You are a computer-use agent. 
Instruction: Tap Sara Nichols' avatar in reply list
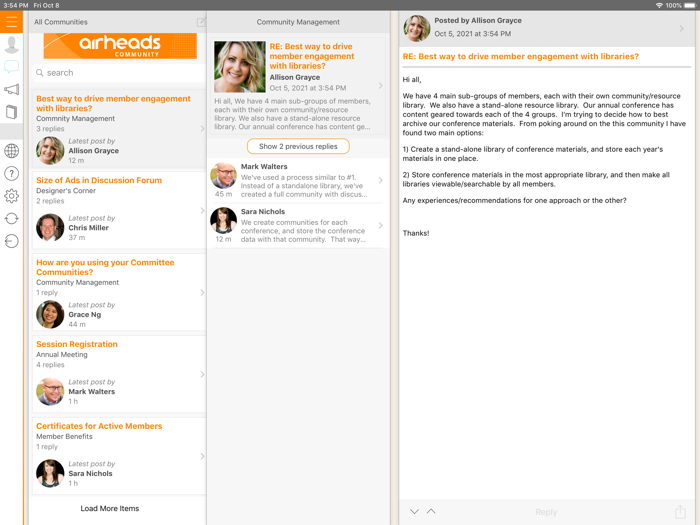(x=223, y=220)
